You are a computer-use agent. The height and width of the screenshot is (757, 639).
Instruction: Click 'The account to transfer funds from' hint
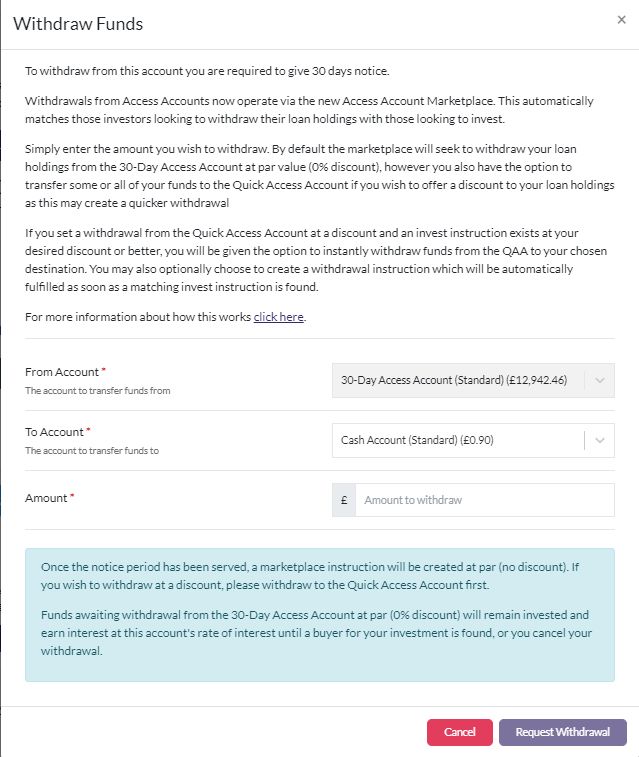97,391
